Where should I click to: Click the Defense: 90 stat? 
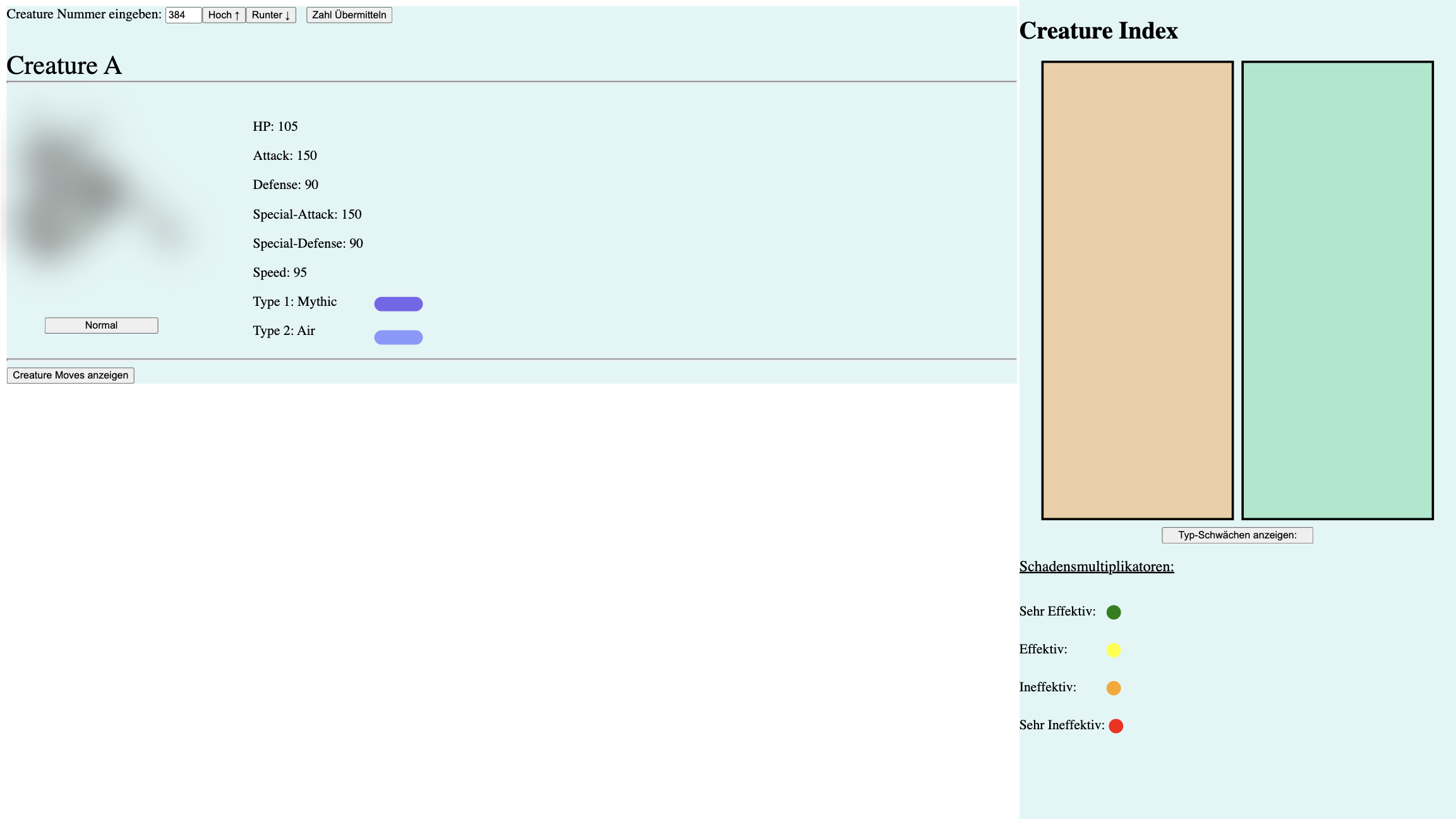286,185
